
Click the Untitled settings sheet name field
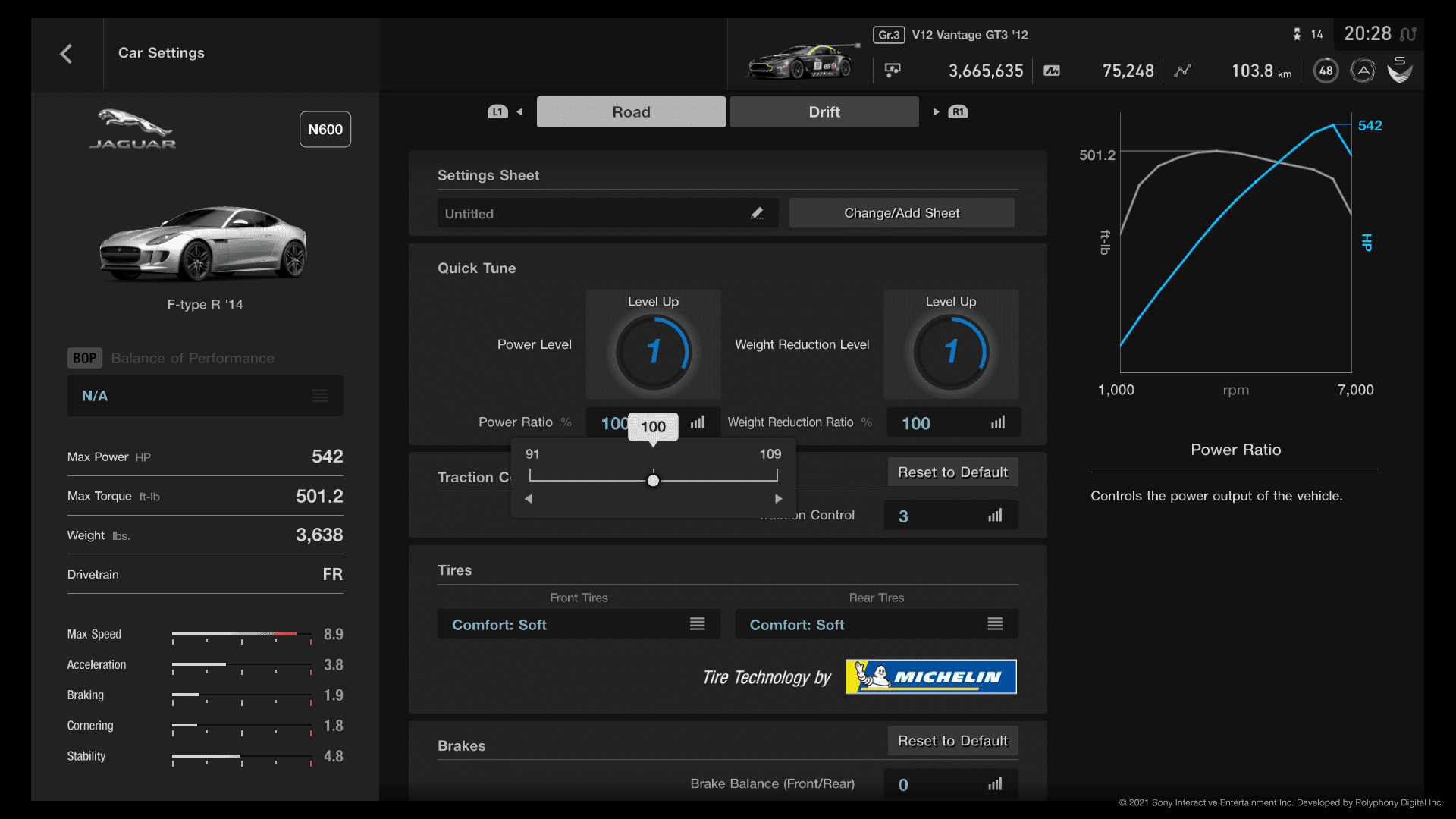tap(607, 214)
